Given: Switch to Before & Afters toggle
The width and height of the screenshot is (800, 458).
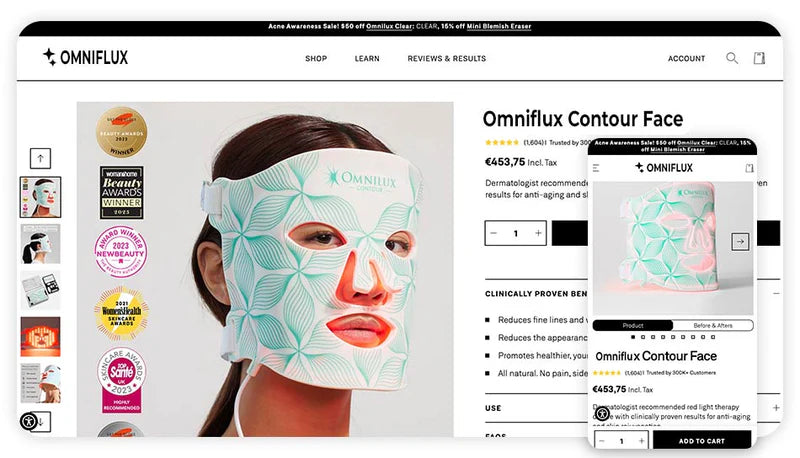Looking at the screenshot, I should click(713, 325).
